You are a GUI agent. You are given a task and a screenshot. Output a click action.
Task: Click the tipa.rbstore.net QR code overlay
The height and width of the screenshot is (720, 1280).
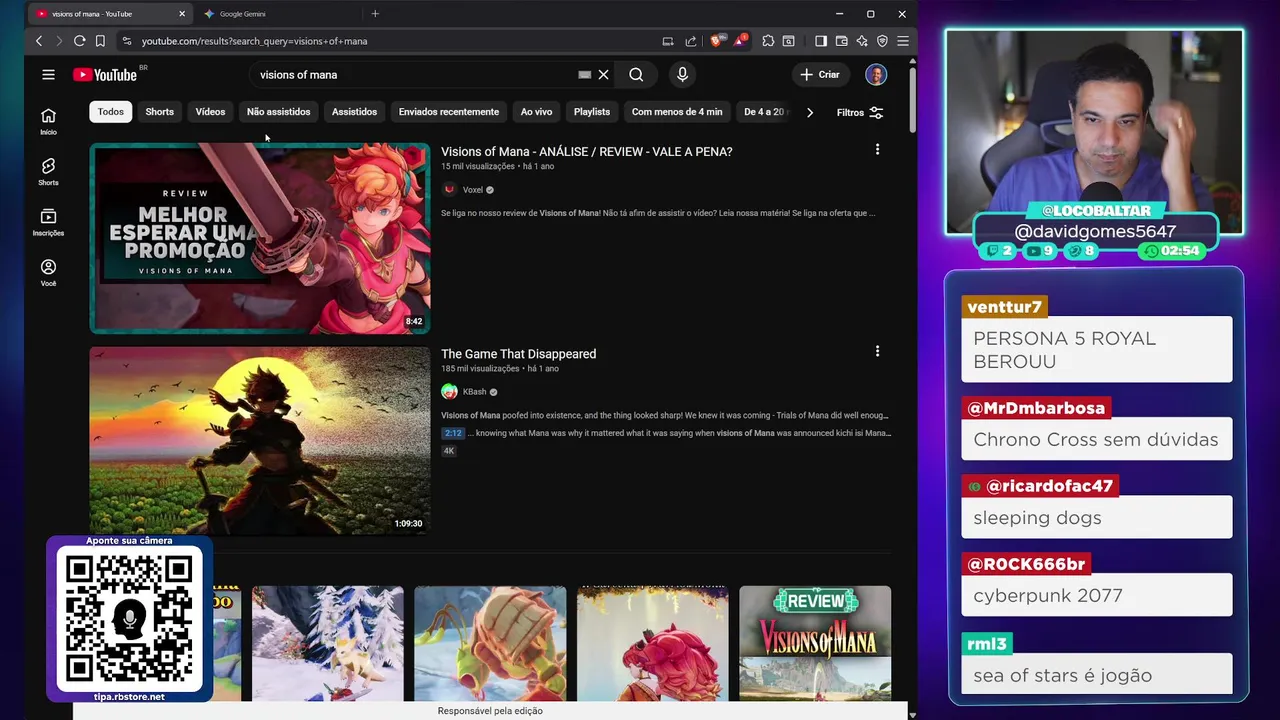click(x=129, y=619)
